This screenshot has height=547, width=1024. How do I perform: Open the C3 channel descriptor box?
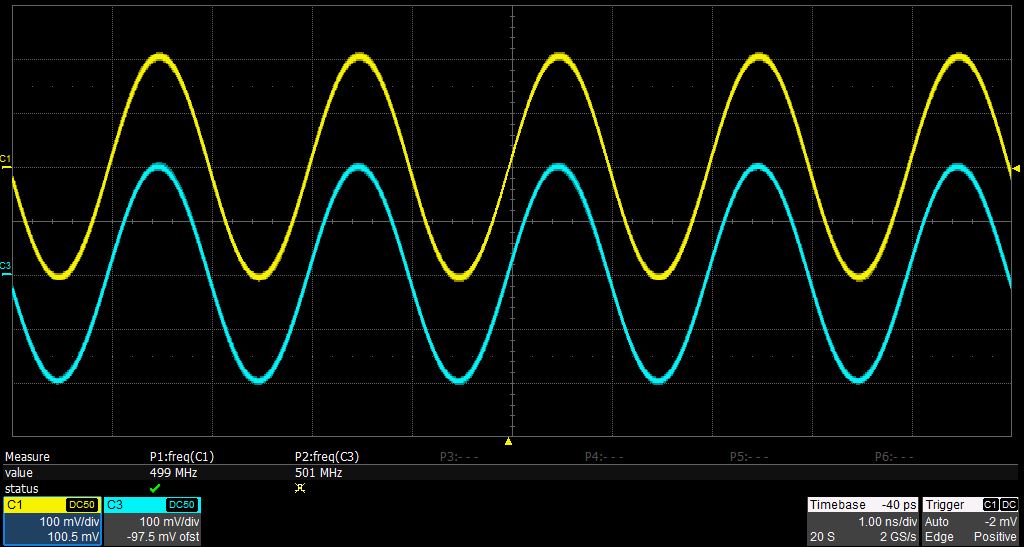(152, 521)
